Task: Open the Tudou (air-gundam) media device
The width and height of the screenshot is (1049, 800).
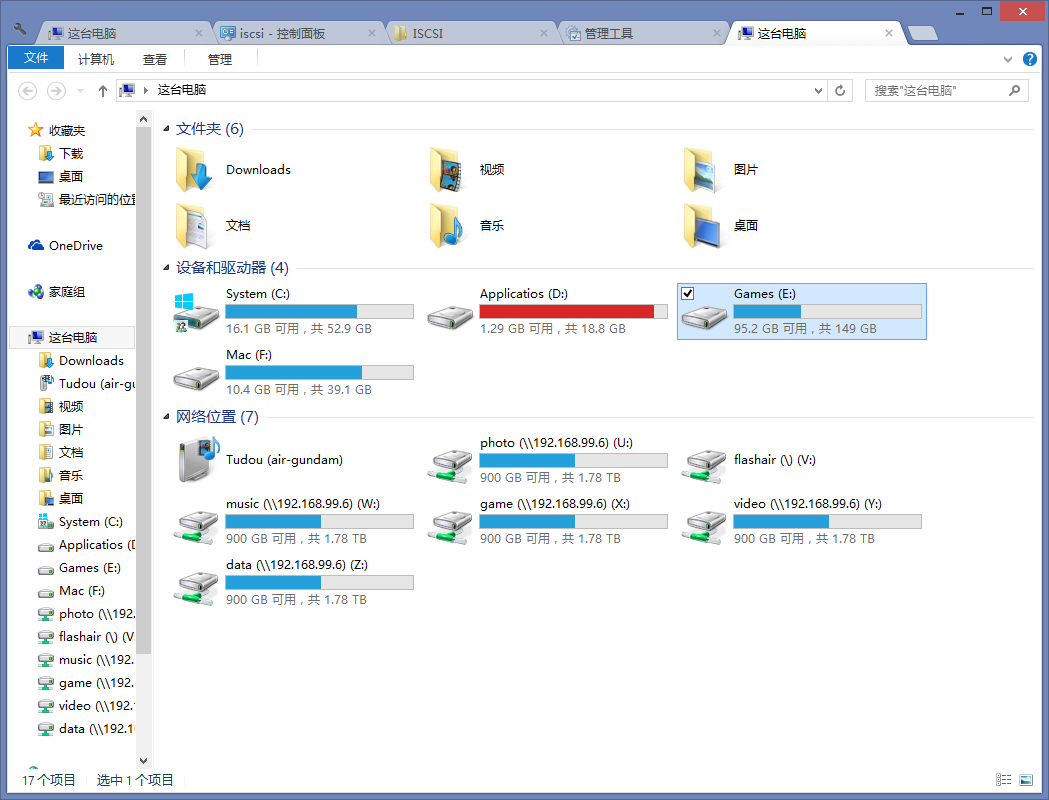Action: [196, 460]
